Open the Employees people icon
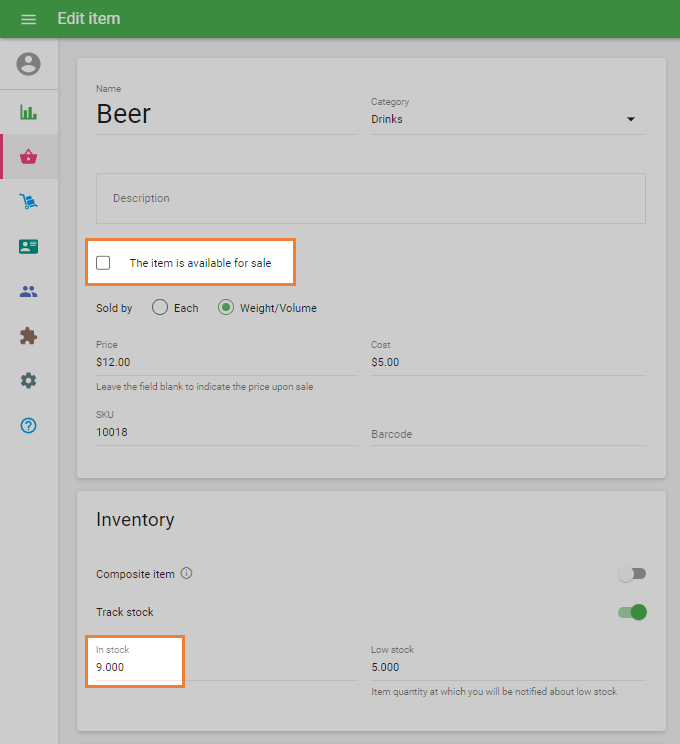 click(29, 291)
